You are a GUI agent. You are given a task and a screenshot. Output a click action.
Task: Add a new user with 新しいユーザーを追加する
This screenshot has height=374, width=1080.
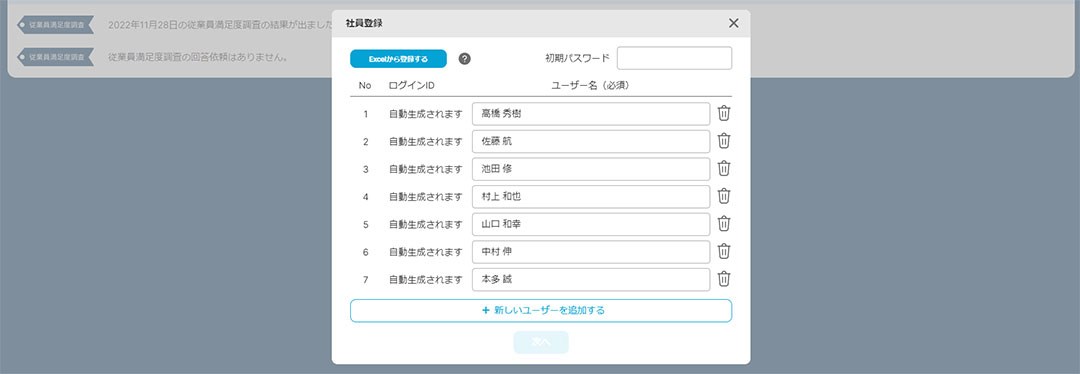point(541,311)
